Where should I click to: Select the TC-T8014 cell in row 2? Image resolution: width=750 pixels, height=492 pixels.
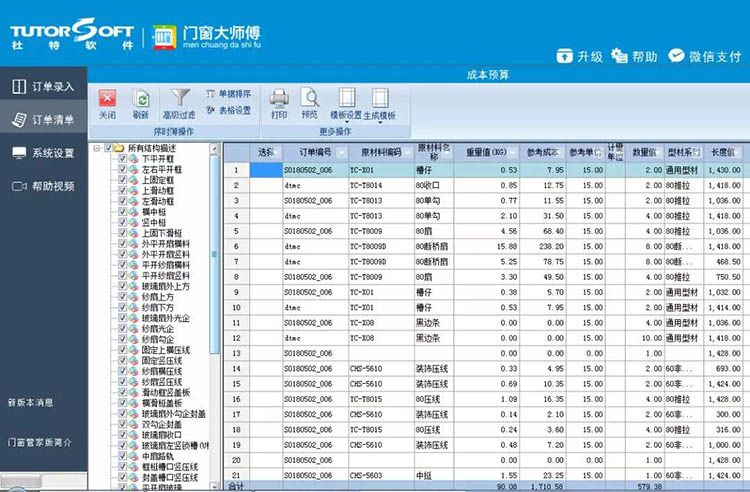point(380,185)
